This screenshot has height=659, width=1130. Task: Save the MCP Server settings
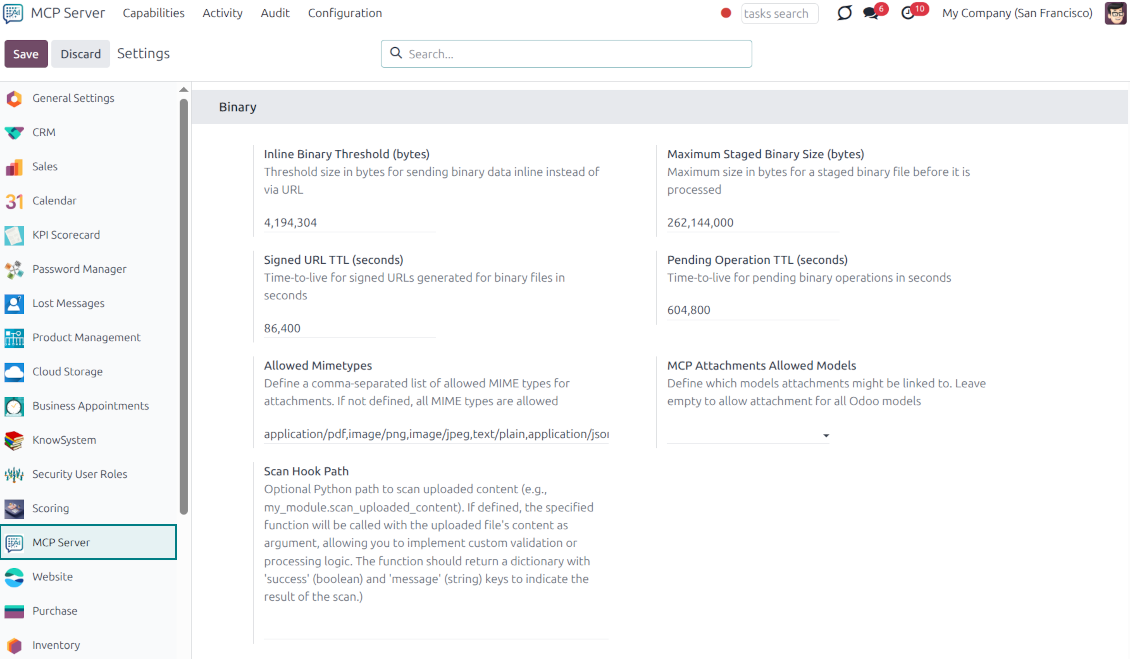coord(26,53)
